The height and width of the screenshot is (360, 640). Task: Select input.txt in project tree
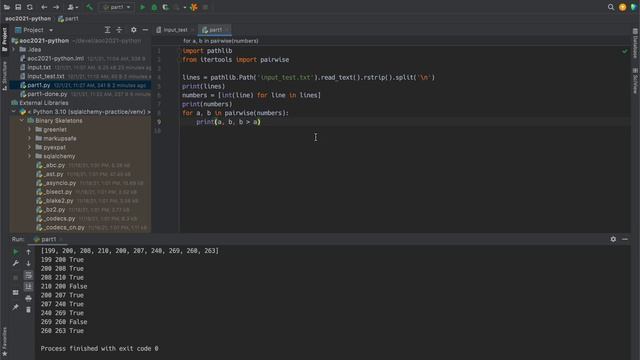tap(39, 67)
